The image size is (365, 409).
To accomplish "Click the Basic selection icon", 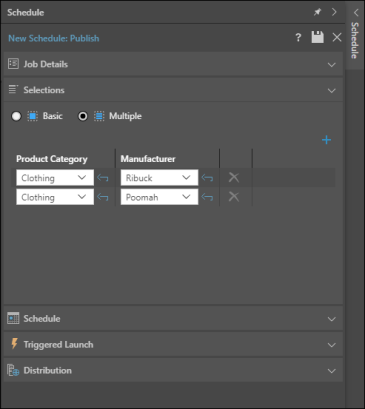I will click(x=32, y=116).
